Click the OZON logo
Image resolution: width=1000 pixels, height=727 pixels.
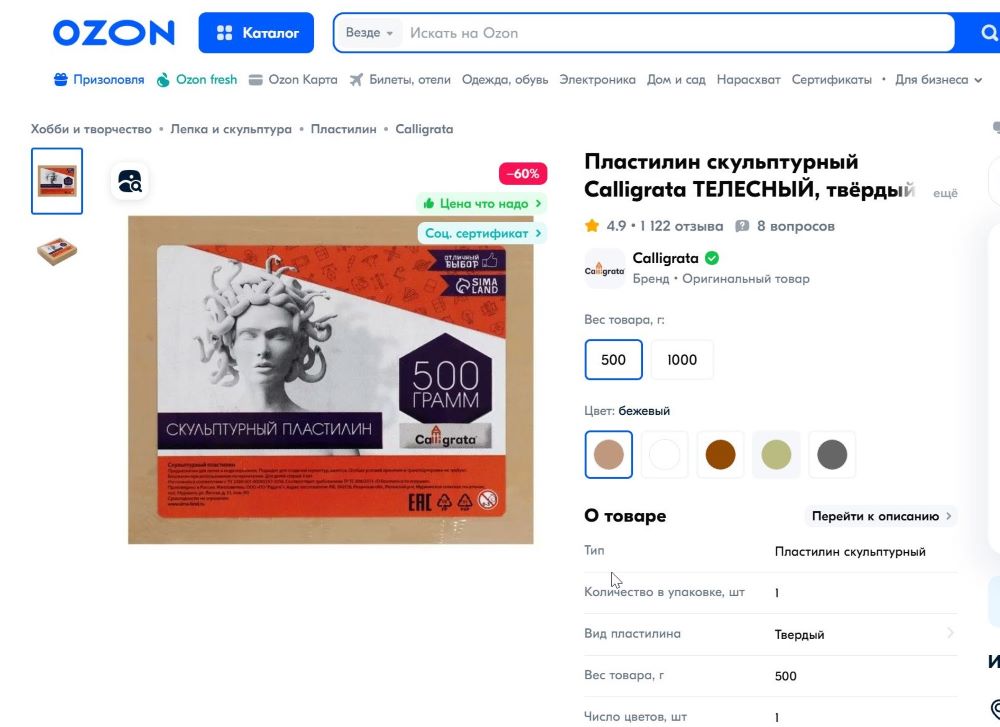coord(114,33)
